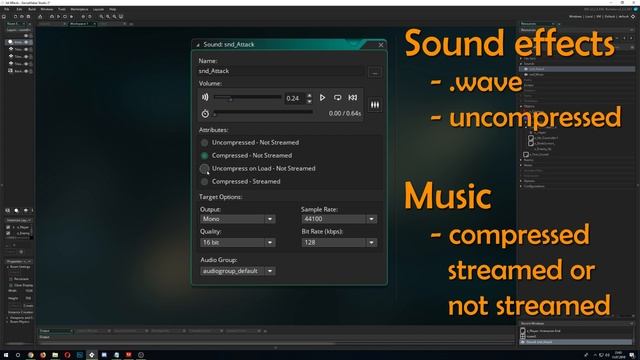Decrease volume with down stepper arrow
This screenshot has width=640, height=360.
pos(309,101)
